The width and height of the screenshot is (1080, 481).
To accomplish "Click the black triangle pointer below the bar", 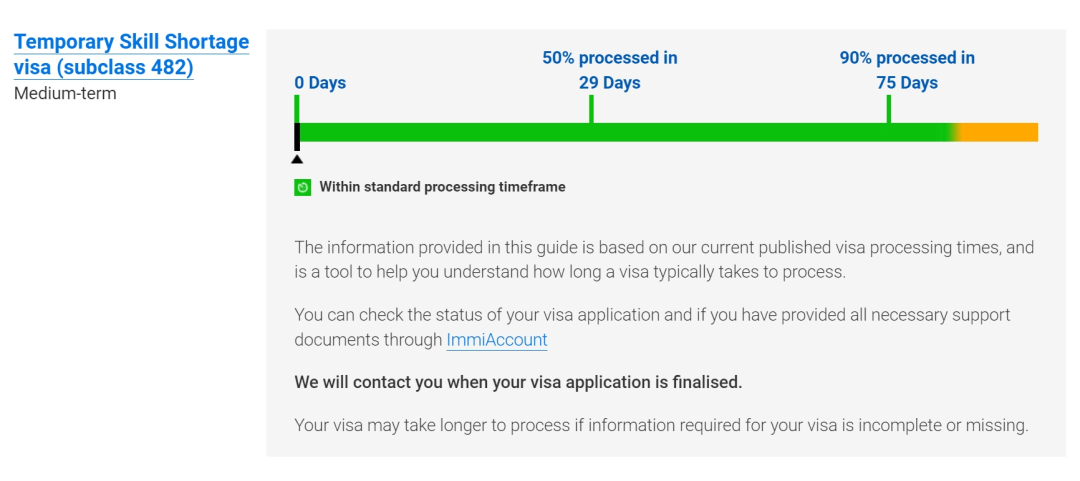I will (297, 159).
